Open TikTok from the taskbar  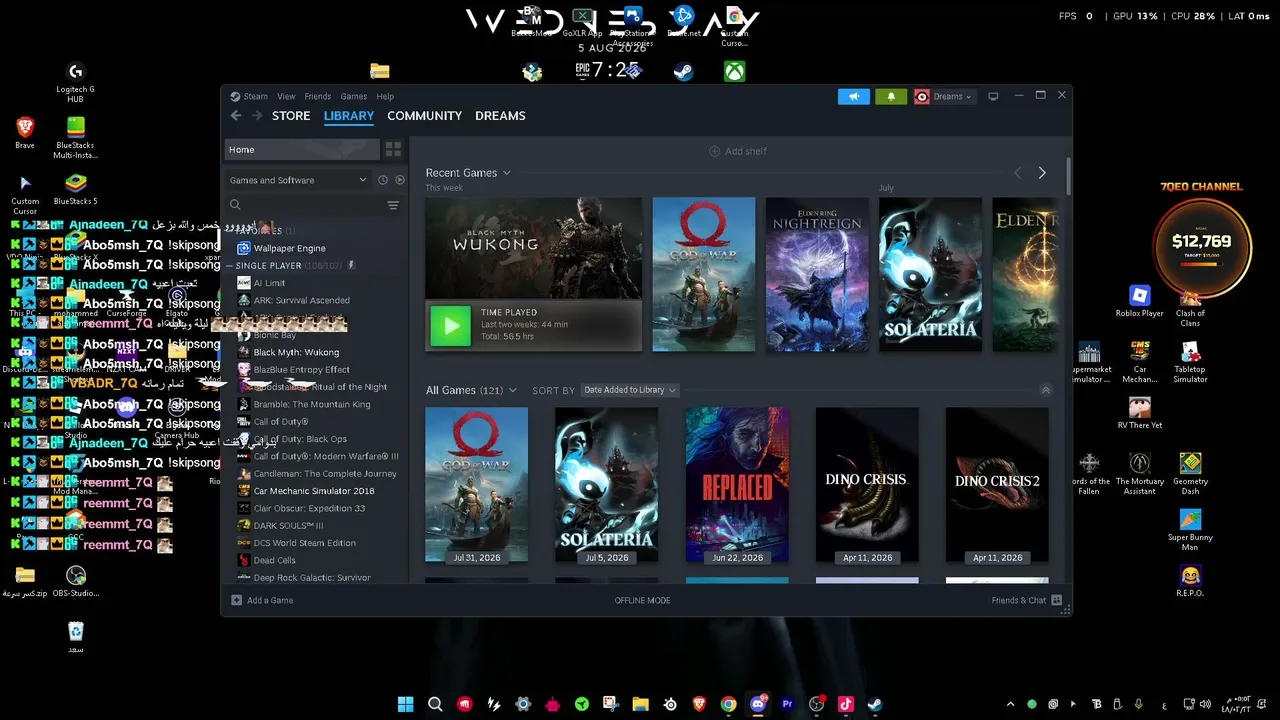coord(846,704)
